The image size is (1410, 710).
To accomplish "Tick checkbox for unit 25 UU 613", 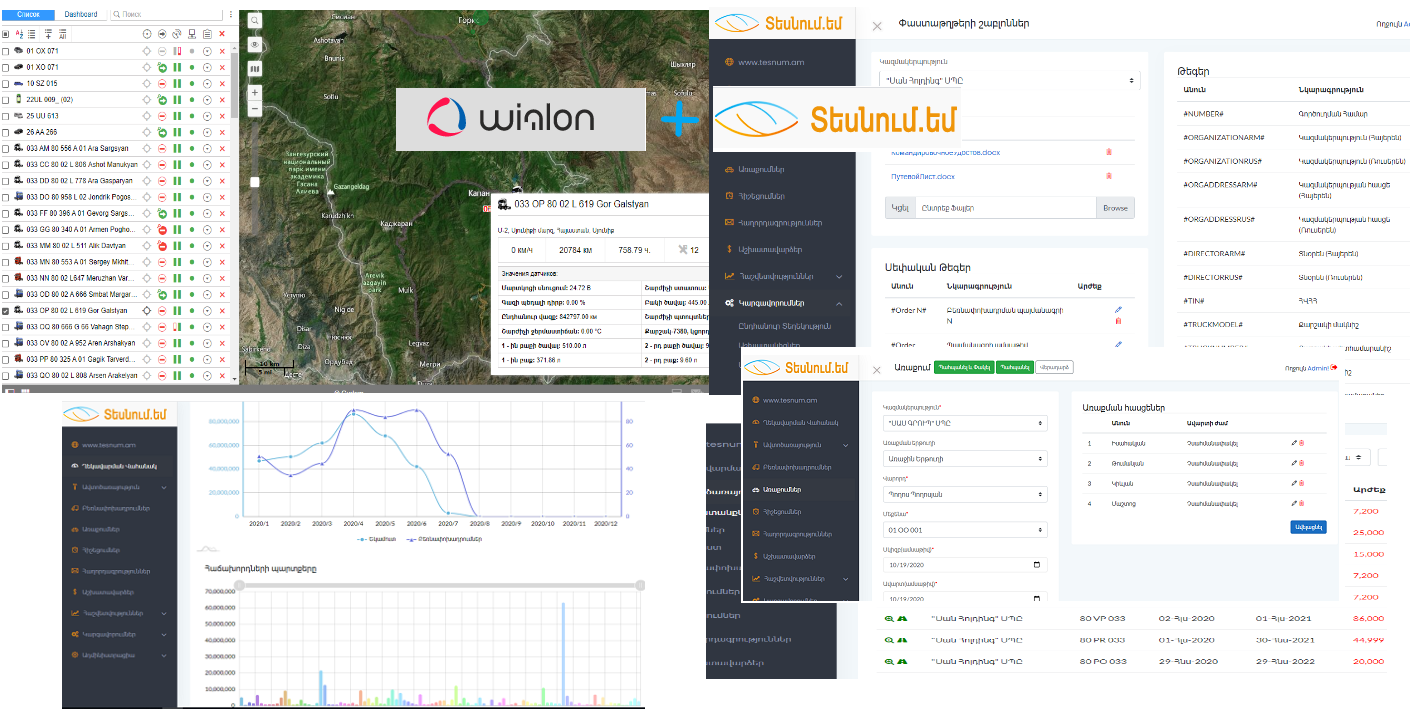I will click(x=6, y=115).
